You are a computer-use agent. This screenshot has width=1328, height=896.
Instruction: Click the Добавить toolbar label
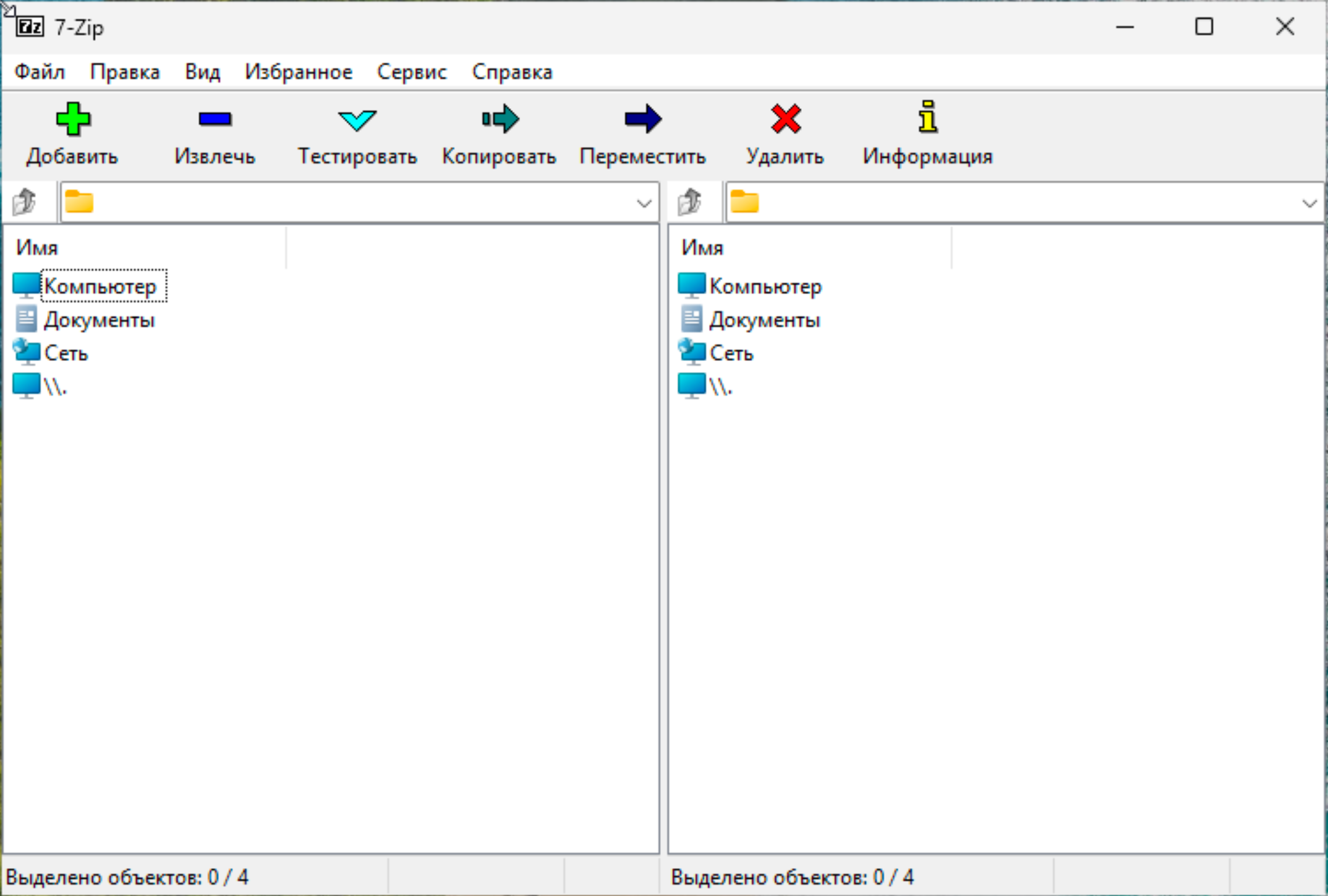click(72, 156)
